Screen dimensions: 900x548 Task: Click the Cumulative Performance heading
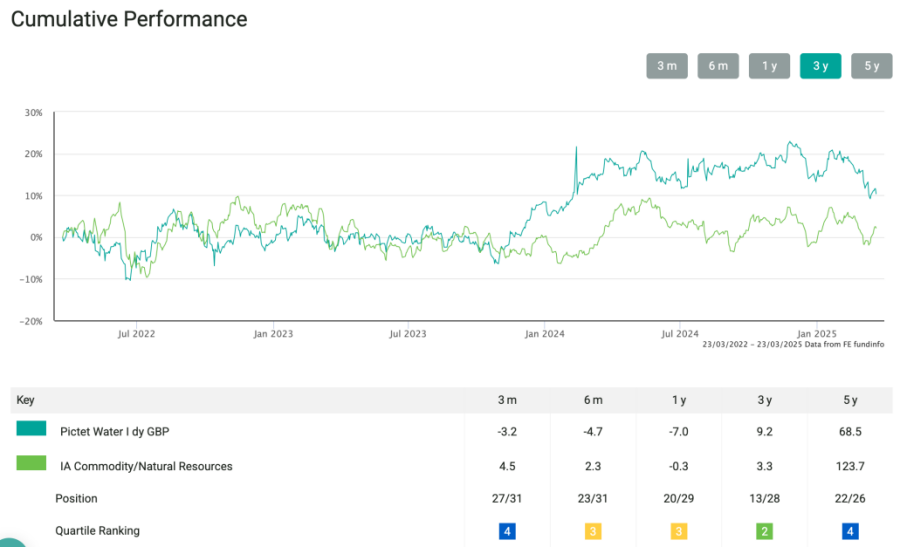pyautogui.click(x=129, y=19)
